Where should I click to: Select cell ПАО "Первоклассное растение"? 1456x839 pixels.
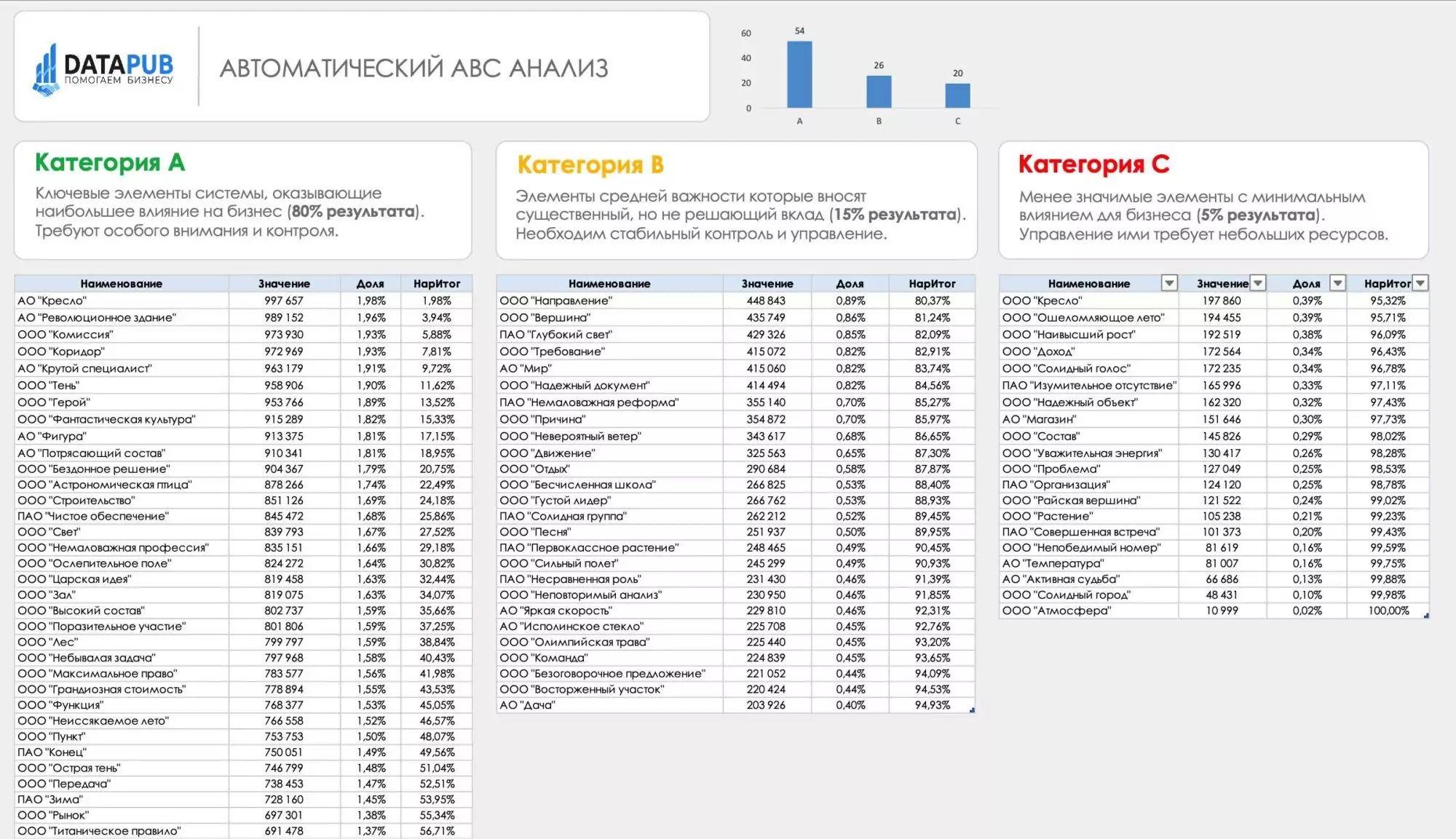point(610,547)
